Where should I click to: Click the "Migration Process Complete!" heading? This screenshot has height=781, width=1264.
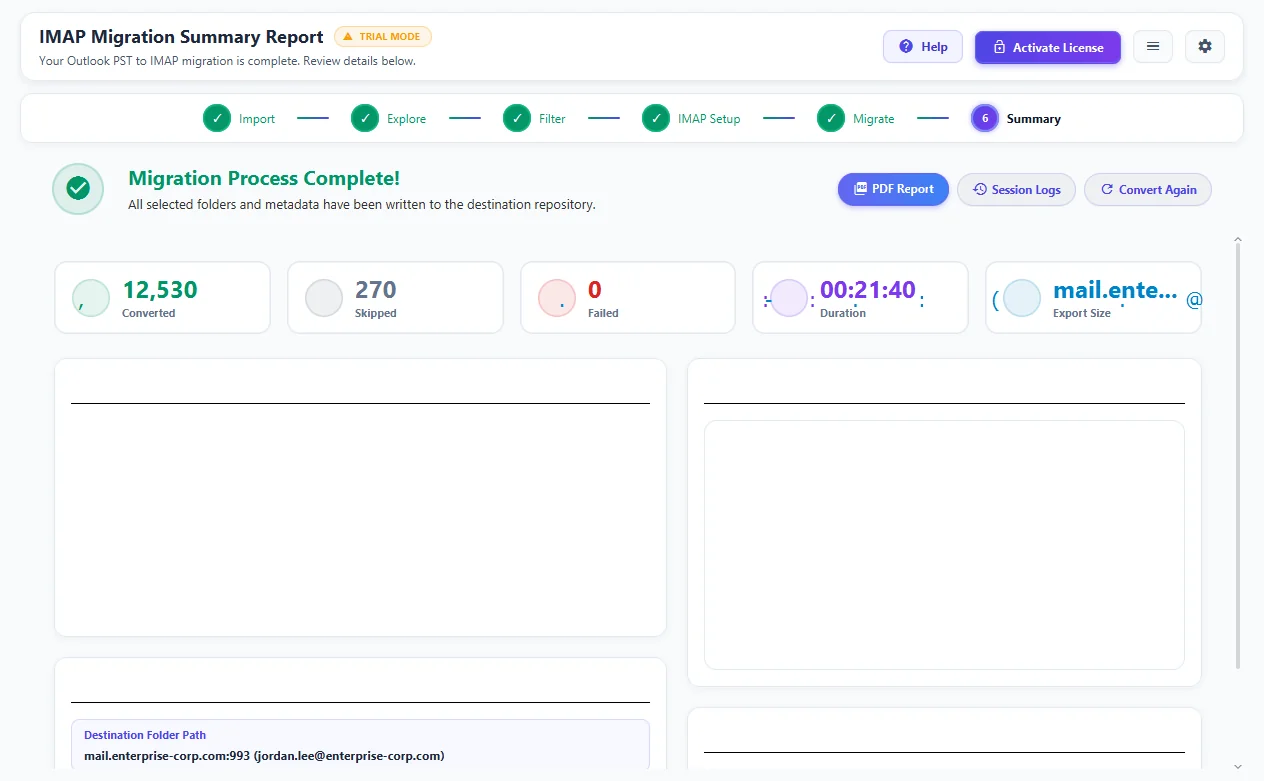[264, 178]
